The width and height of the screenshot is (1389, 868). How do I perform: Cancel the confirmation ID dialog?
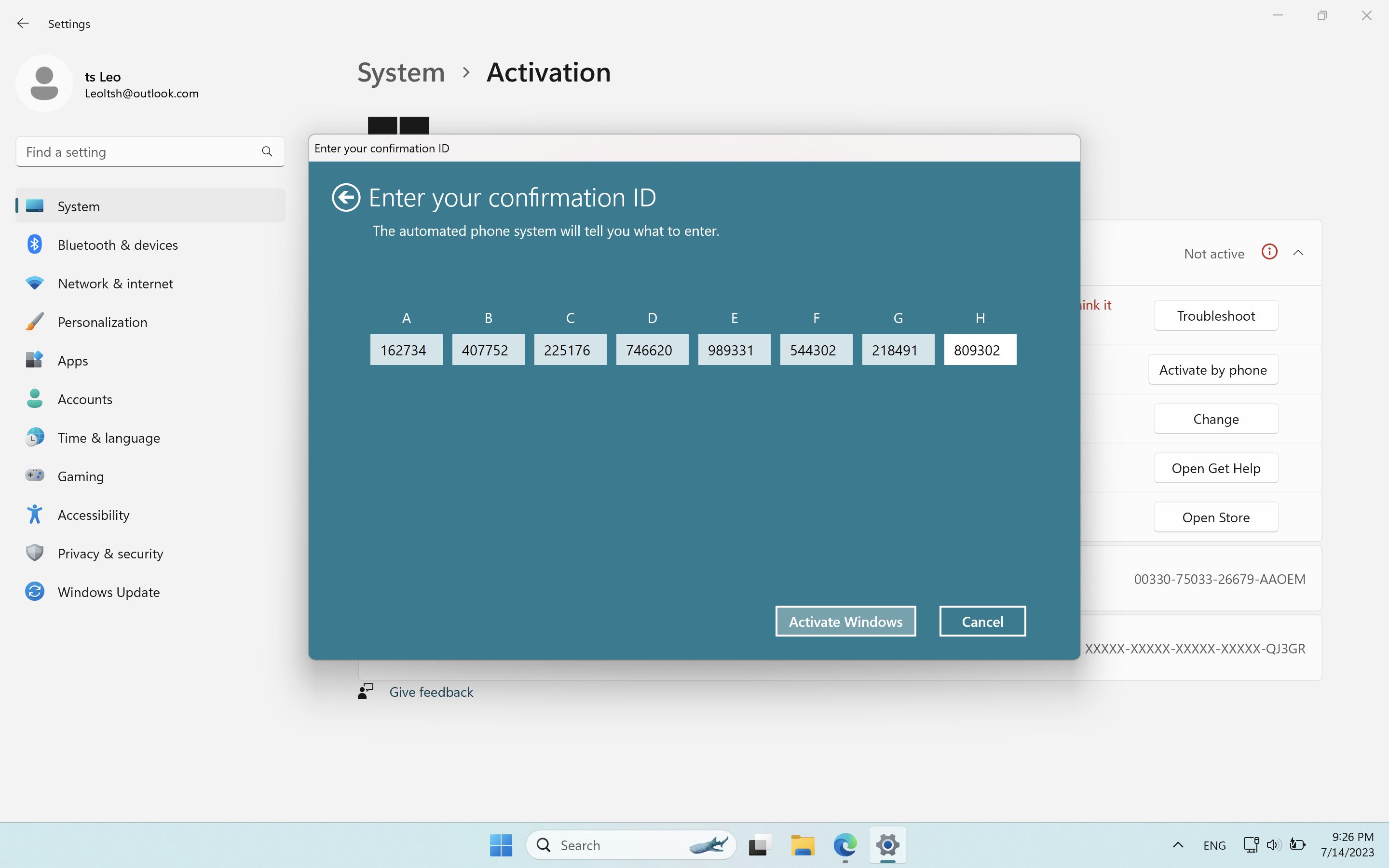(982, 621)
